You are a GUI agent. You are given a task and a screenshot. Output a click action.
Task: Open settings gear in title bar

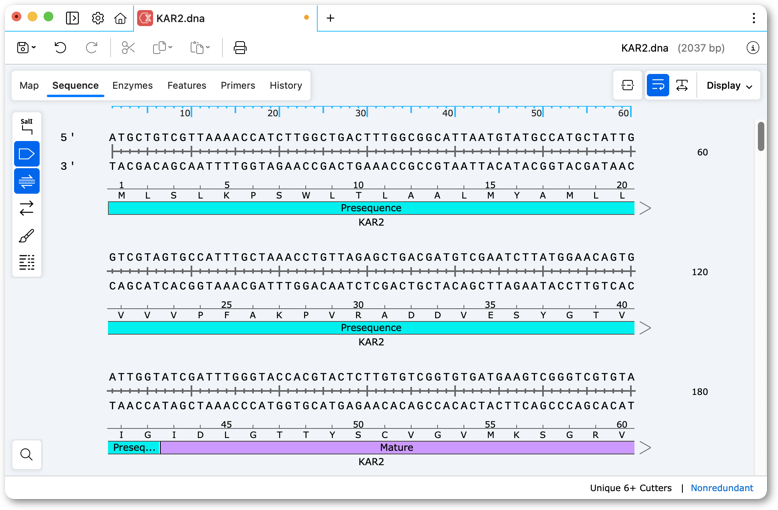click(x=98, y=18)
